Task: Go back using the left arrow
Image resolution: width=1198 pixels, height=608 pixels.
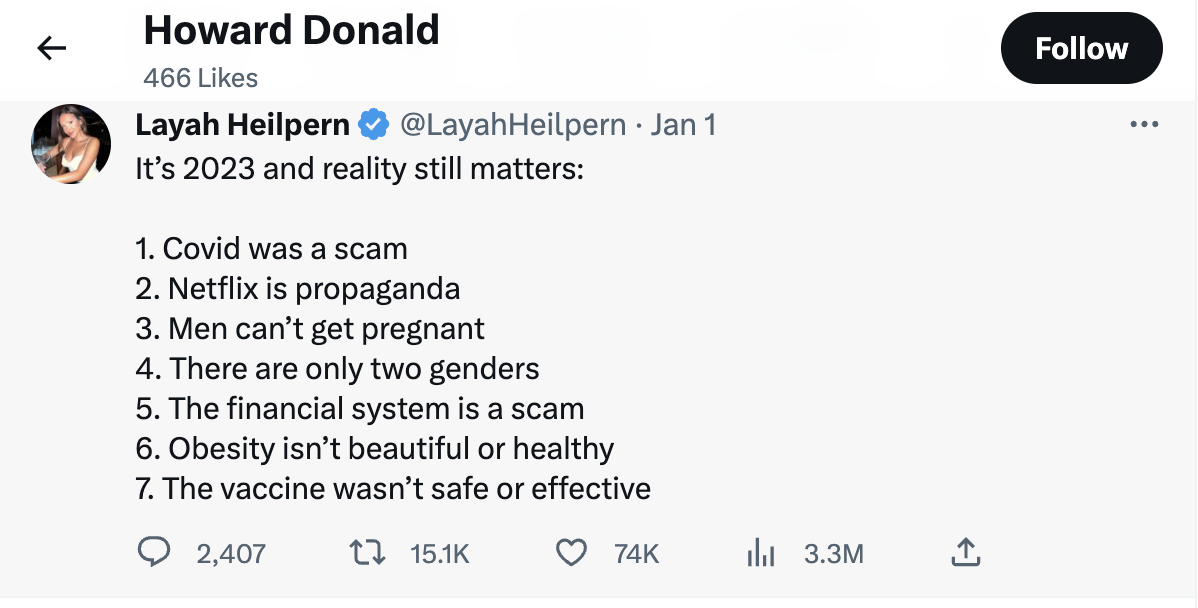Action: tap(51, 48)
